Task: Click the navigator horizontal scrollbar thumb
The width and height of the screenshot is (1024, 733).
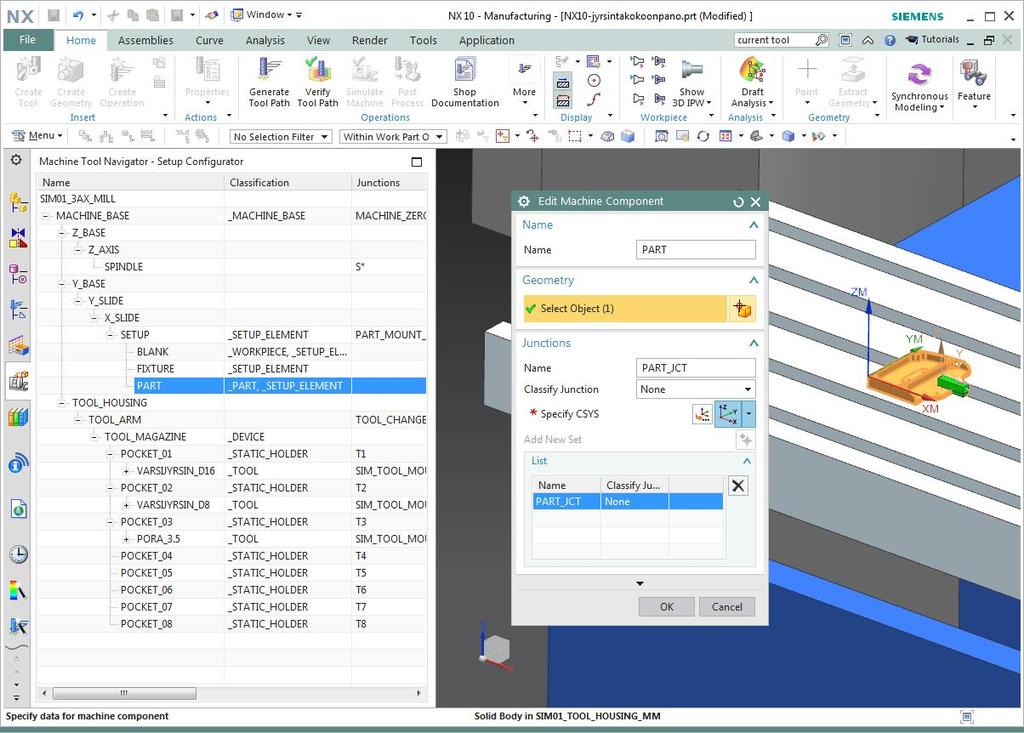Action: click(x=124, y=693)
